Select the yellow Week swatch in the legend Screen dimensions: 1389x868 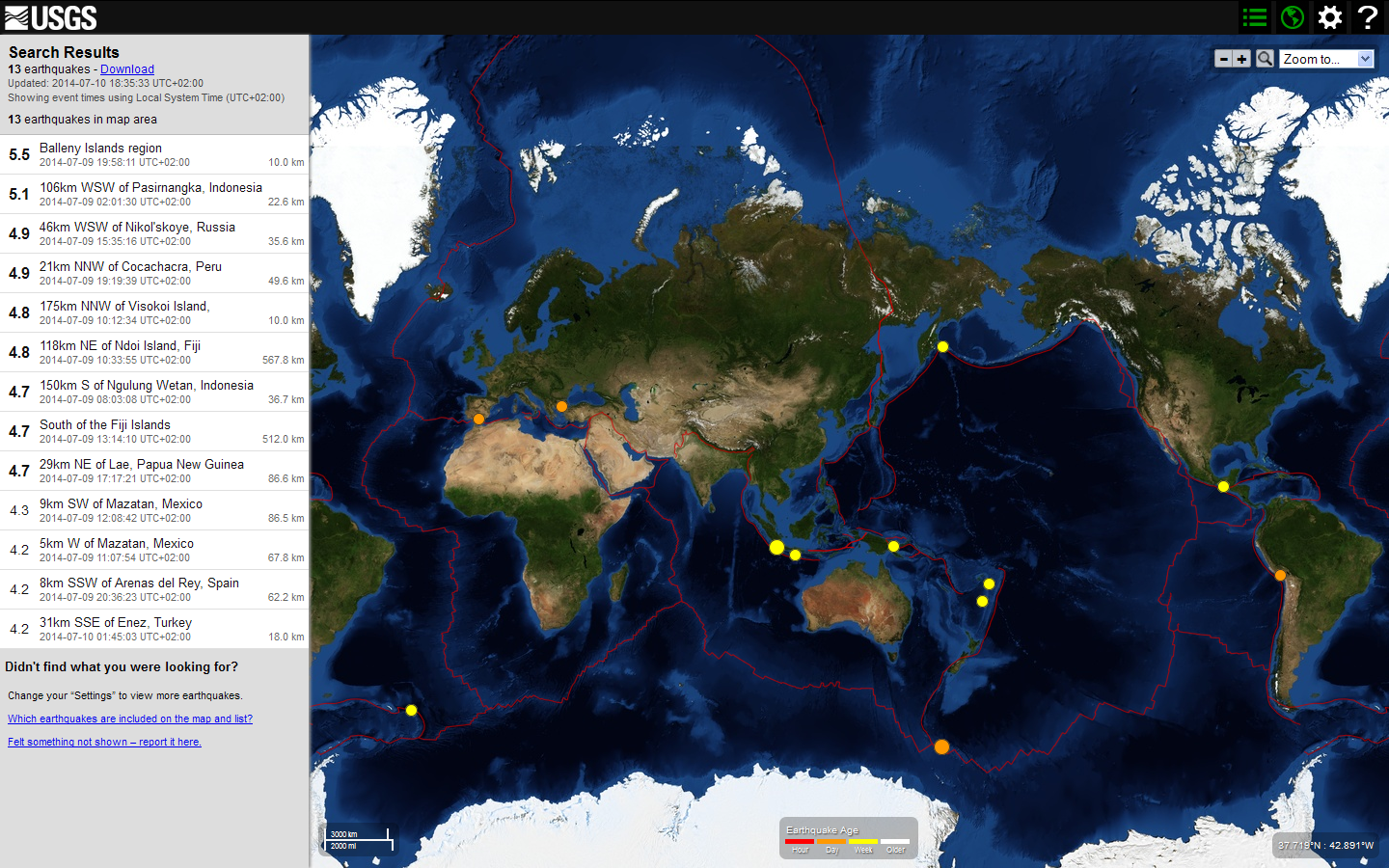[863, 841]
